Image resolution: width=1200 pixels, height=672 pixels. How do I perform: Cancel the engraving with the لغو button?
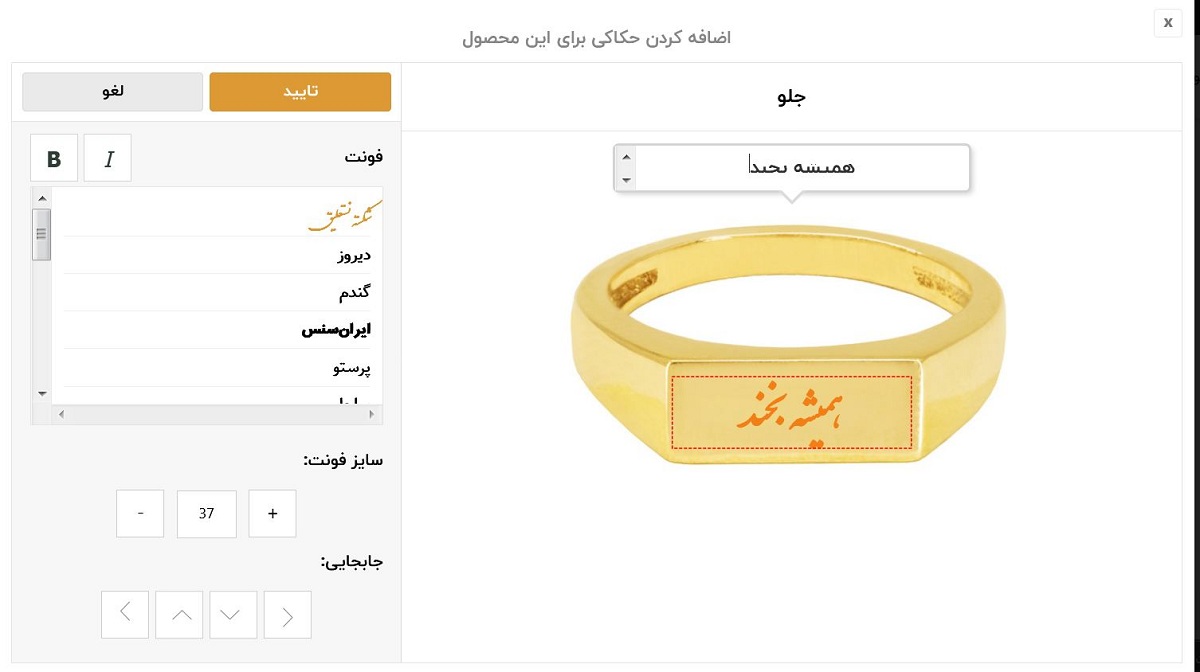111,91
